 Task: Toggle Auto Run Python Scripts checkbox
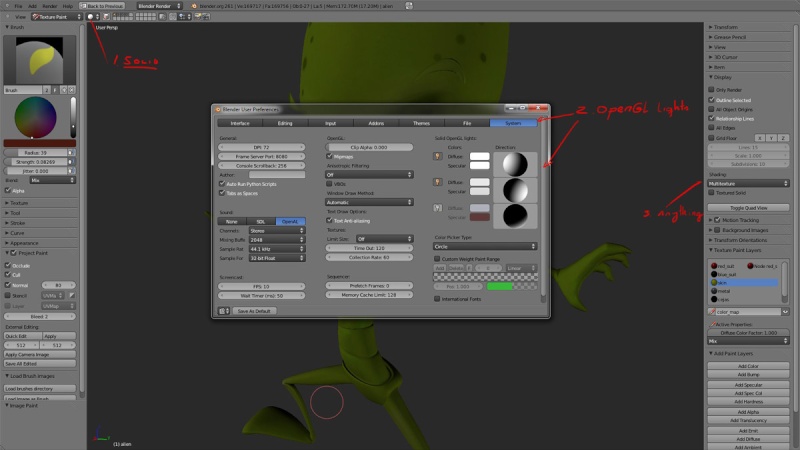pyautogui.click(x=222, y=184)
